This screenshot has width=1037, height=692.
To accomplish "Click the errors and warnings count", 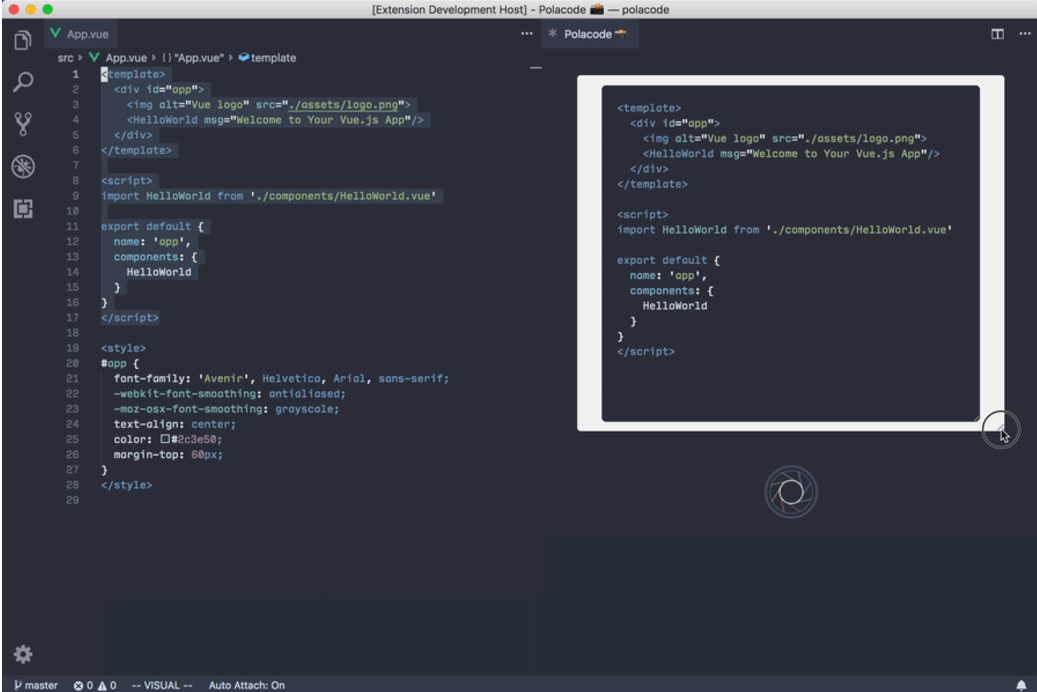I will click(x=95, y=685).
